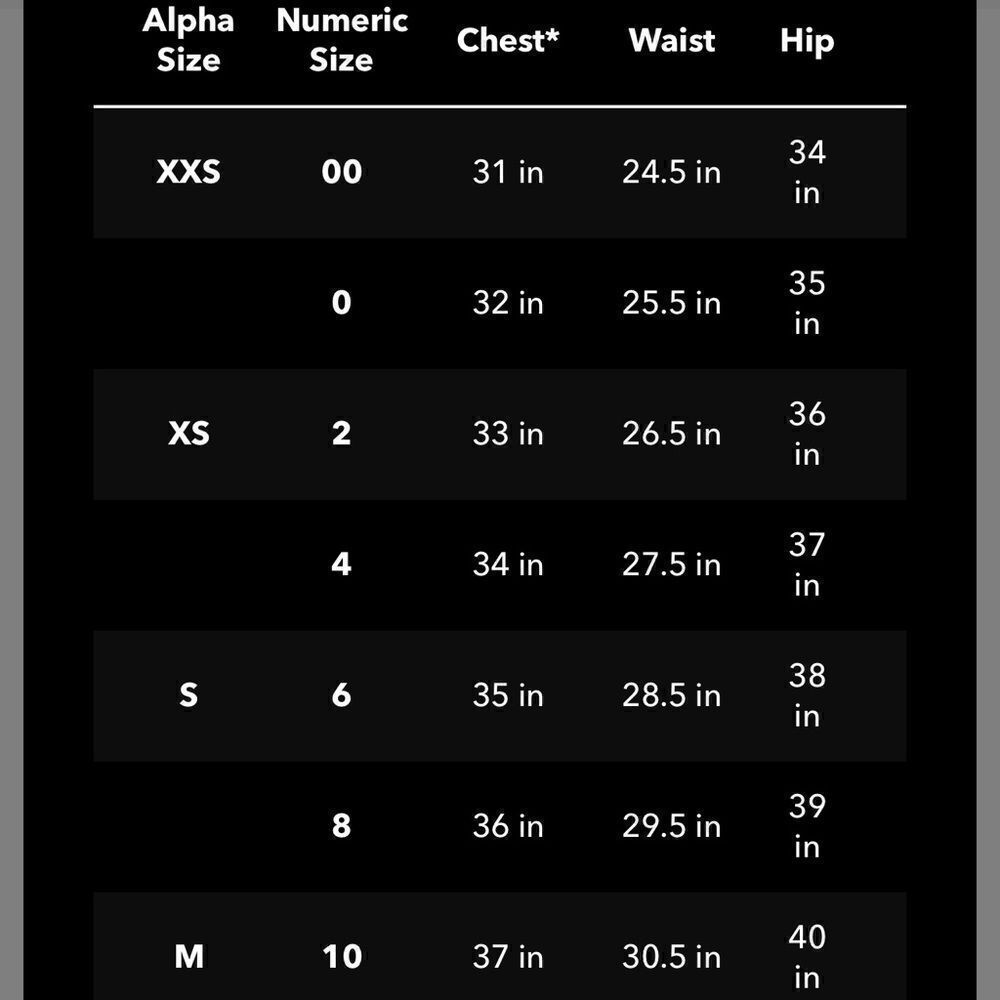Select the S alpha size cell
1000x1000 pixels.
[x=188, y=695]
